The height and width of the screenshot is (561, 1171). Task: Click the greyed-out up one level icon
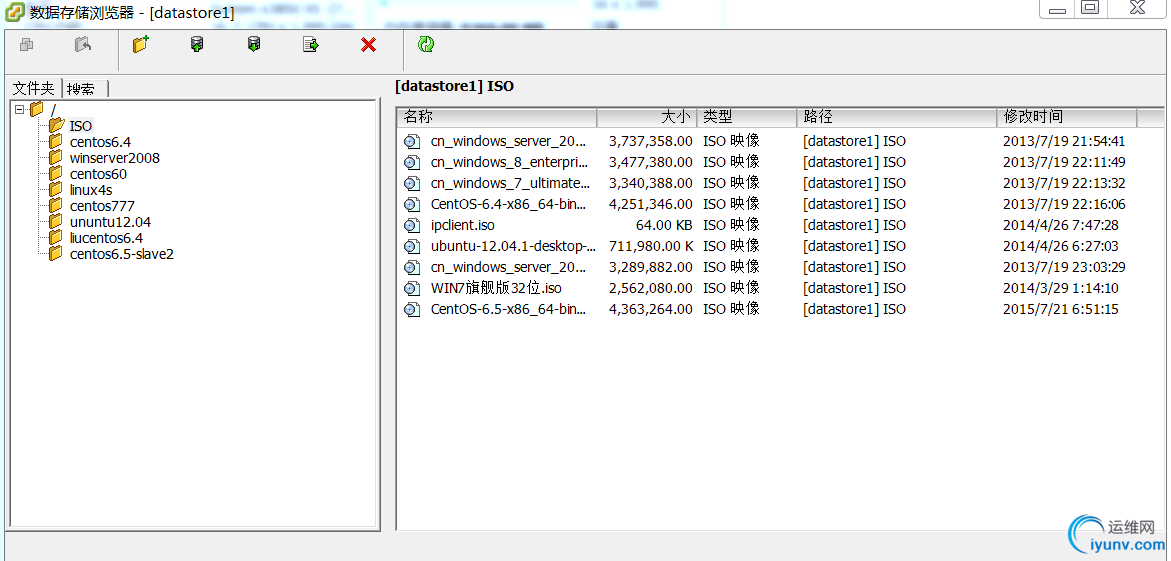click(x=83, y=45)
